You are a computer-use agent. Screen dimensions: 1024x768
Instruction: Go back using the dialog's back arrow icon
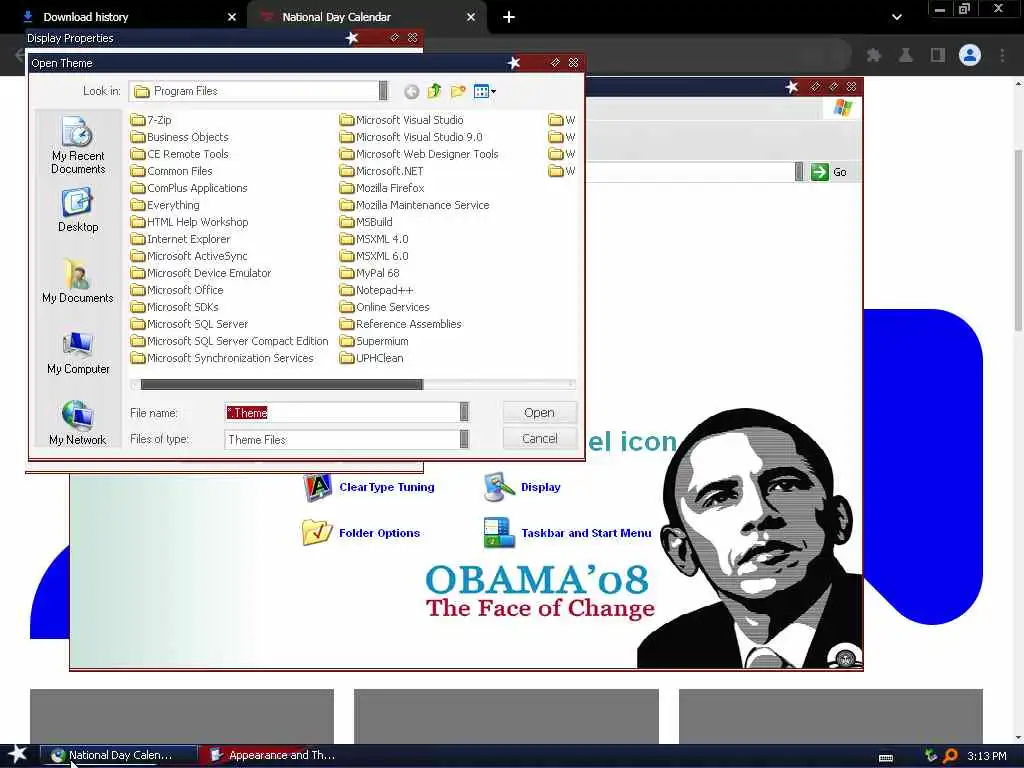pos(411,91)
